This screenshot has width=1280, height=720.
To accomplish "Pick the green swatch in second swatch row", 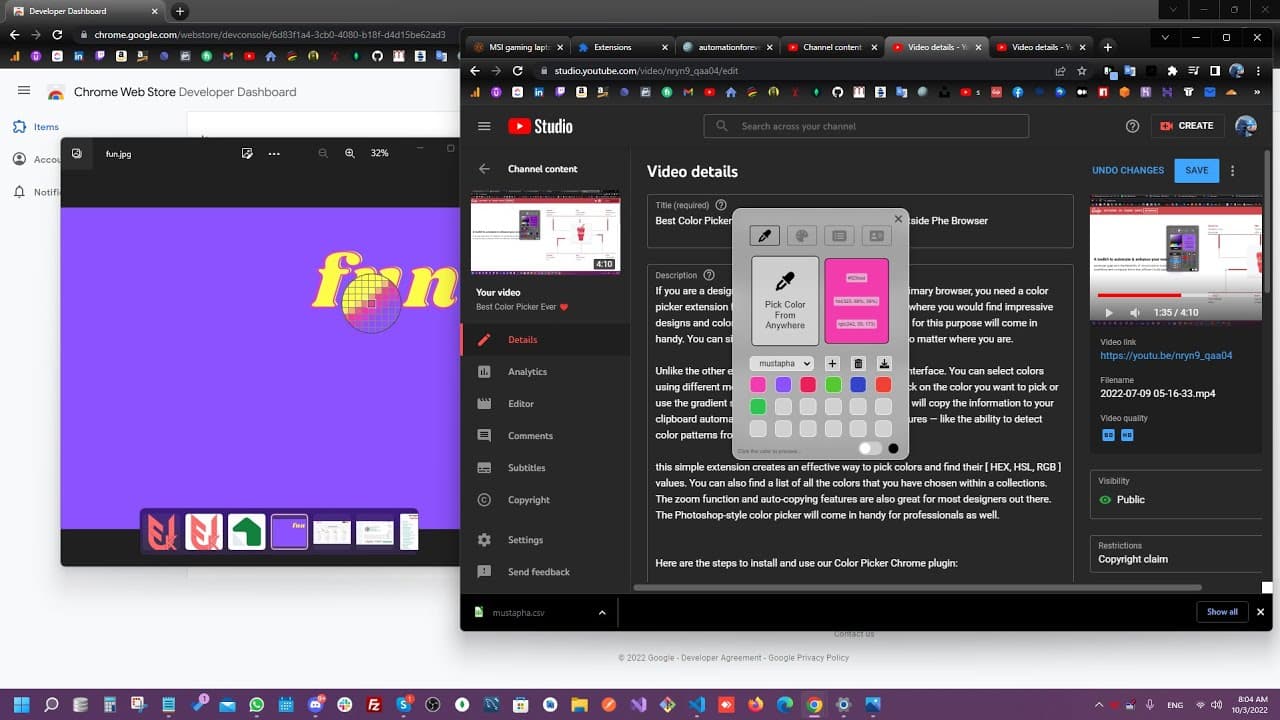I will [758, 407].
